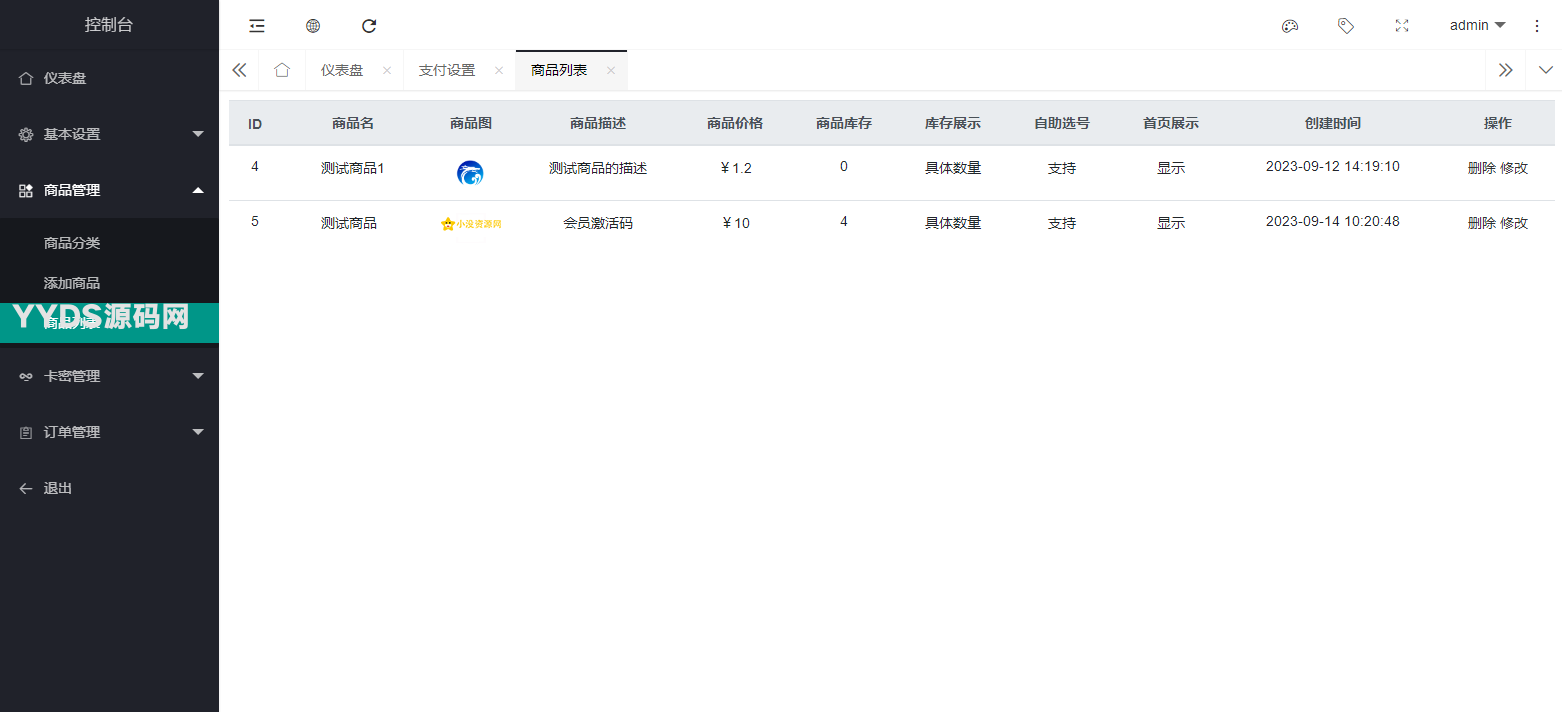Screen dimensions: 1562x712
Task: Open the admin user dropdown
Action: point(1477,26)
